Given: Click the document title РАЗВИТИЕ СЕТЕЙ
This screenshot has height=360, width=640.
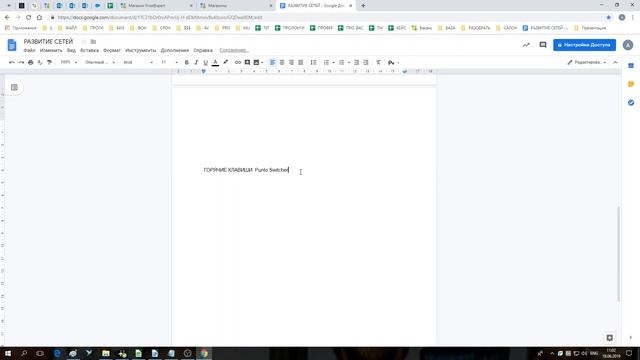Looking at the screenshot, I should [x=48, y=42].
